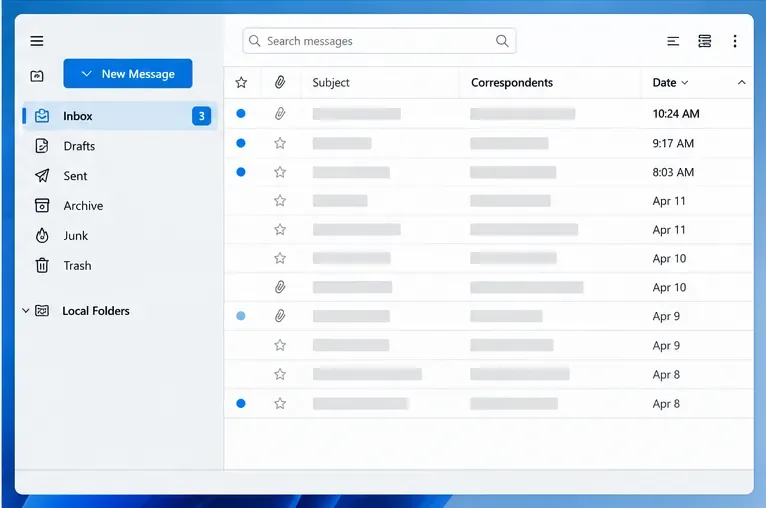Viewport: 766px width, 508px height.
Task: Click the paperclip attachment column header
Action: coord(280,82)
